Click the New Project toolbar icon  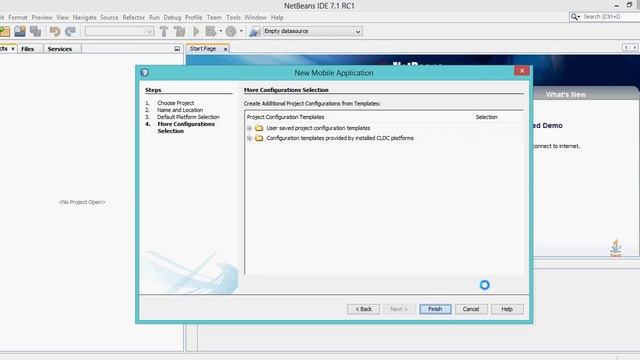tap(5, 31)
